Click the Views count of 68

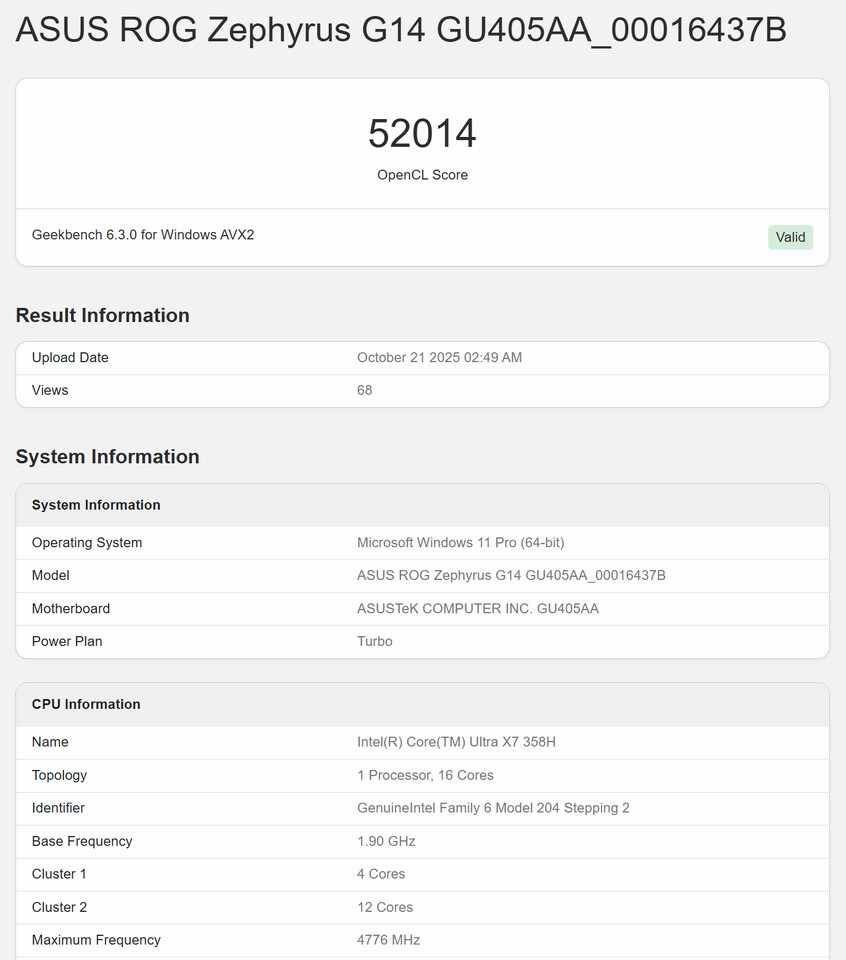pos(365,390)
